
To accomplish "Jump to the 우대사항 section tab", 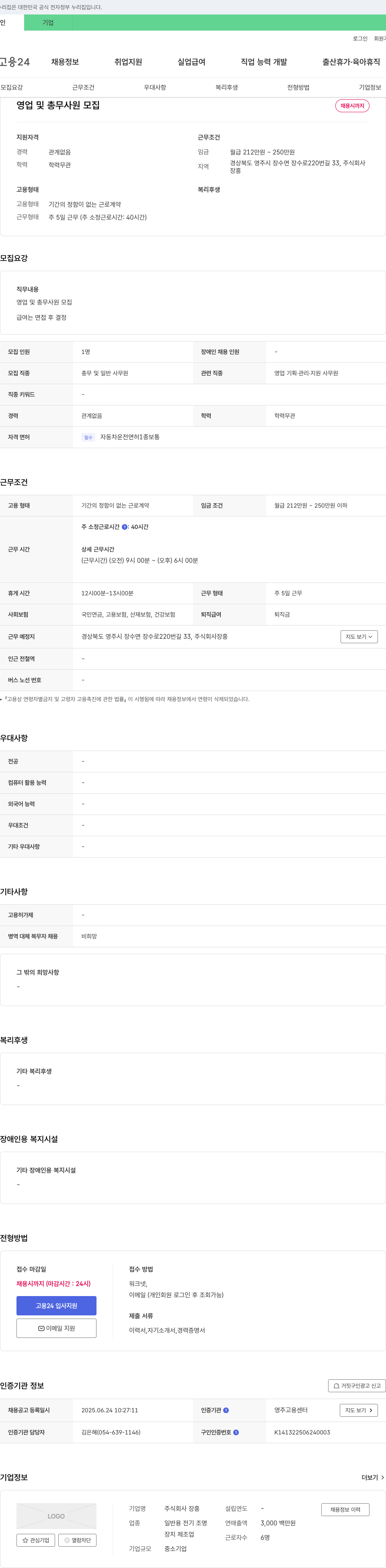I will pos(155,88).
